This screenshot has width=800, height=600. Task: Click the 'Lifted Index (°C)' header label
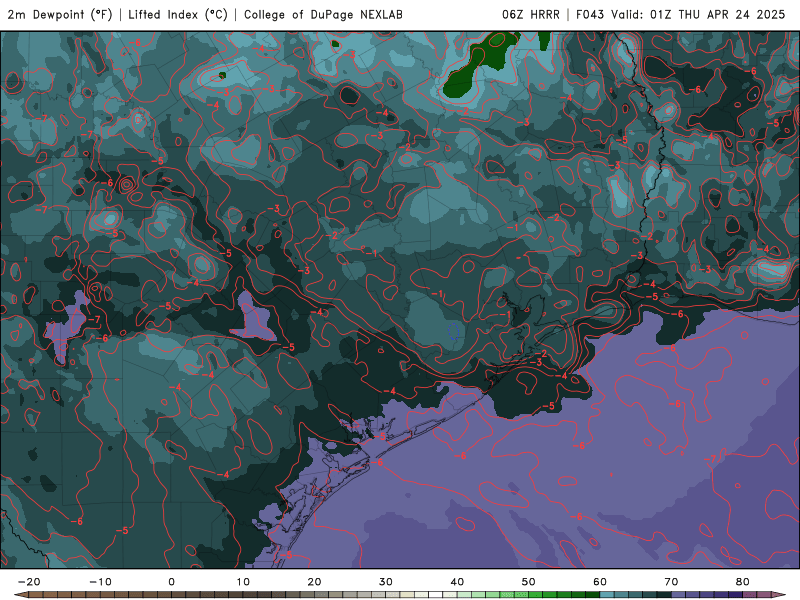(x=178, y=15)
